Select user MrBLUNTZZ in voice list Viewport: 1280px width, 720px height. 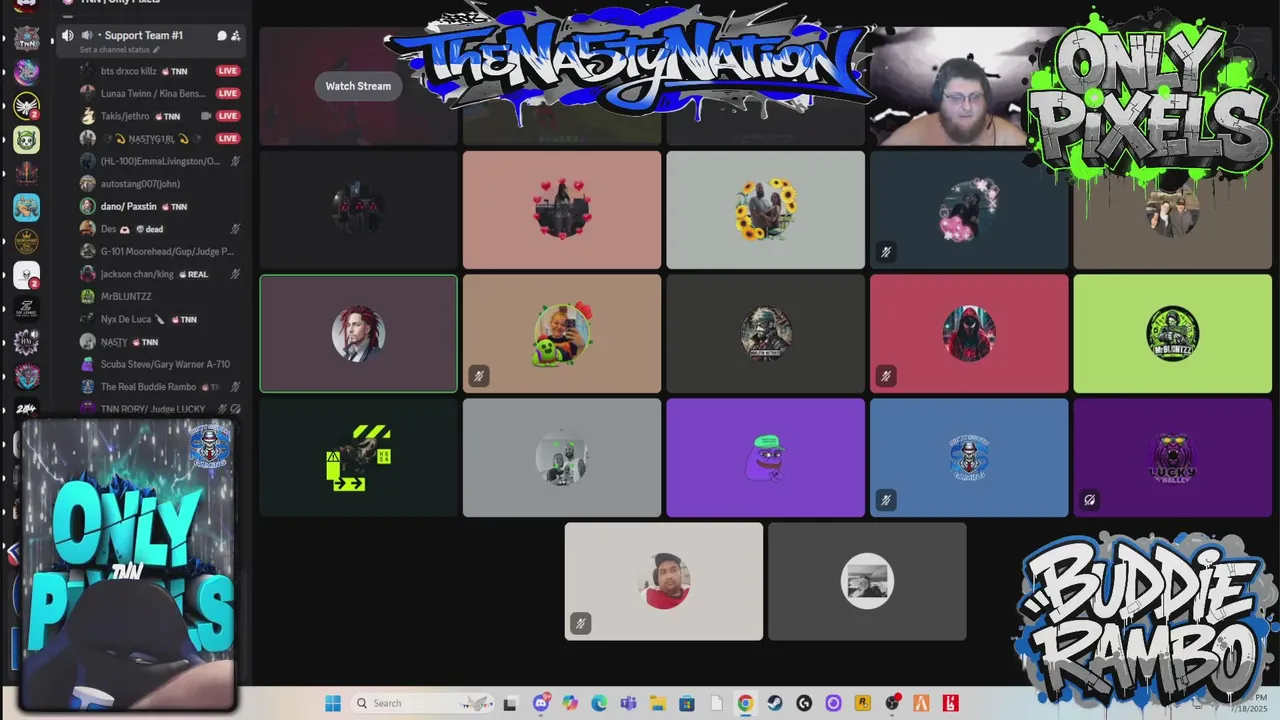click(160, 296)
